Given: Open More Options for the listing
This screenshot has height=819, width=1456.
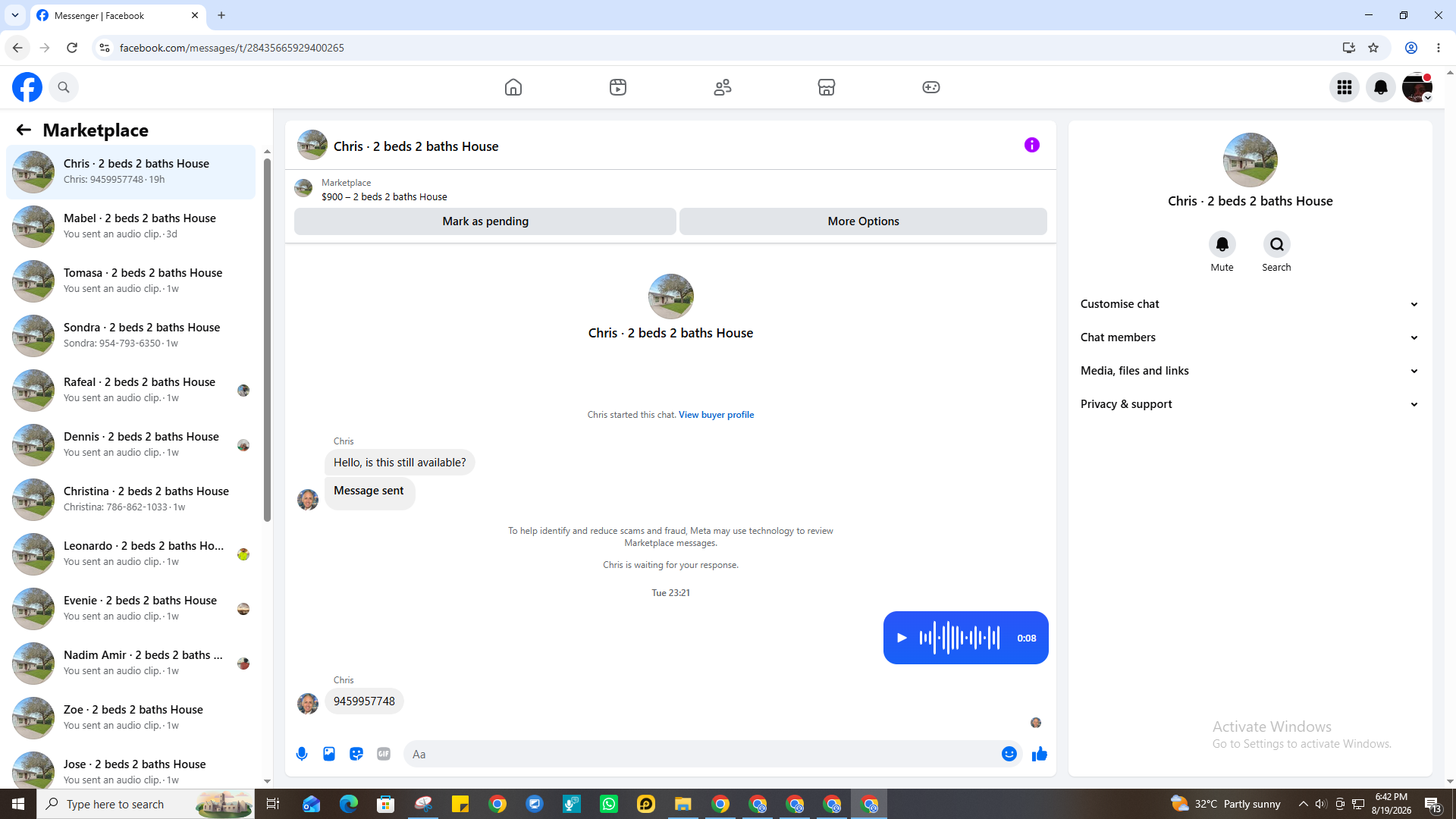Looking at the screenshot, I should pos(863,221).
